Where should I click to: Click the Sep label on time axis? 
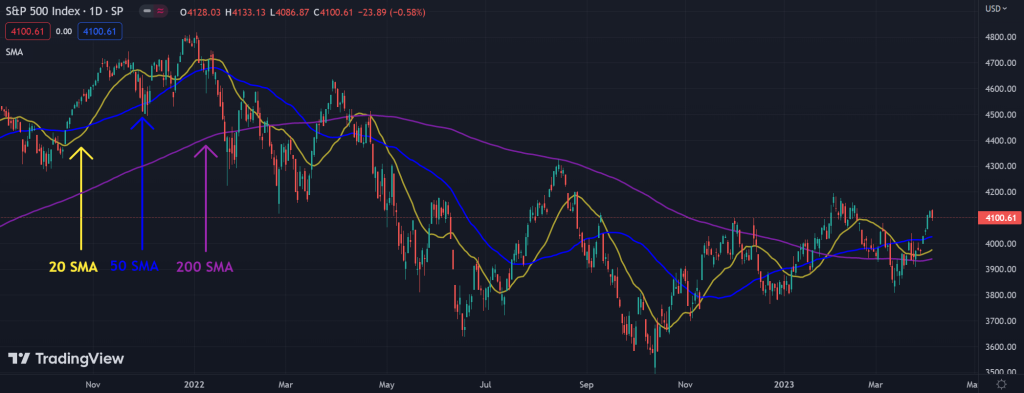586,385
